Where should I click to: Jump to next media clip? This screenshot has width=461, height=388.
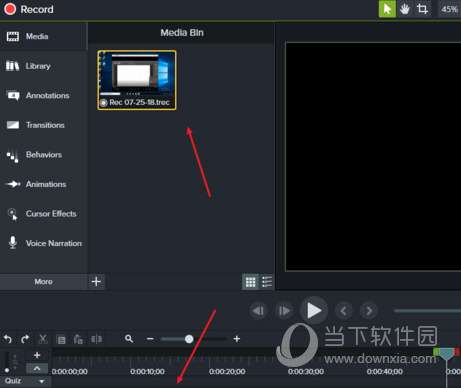coord(369,311)
